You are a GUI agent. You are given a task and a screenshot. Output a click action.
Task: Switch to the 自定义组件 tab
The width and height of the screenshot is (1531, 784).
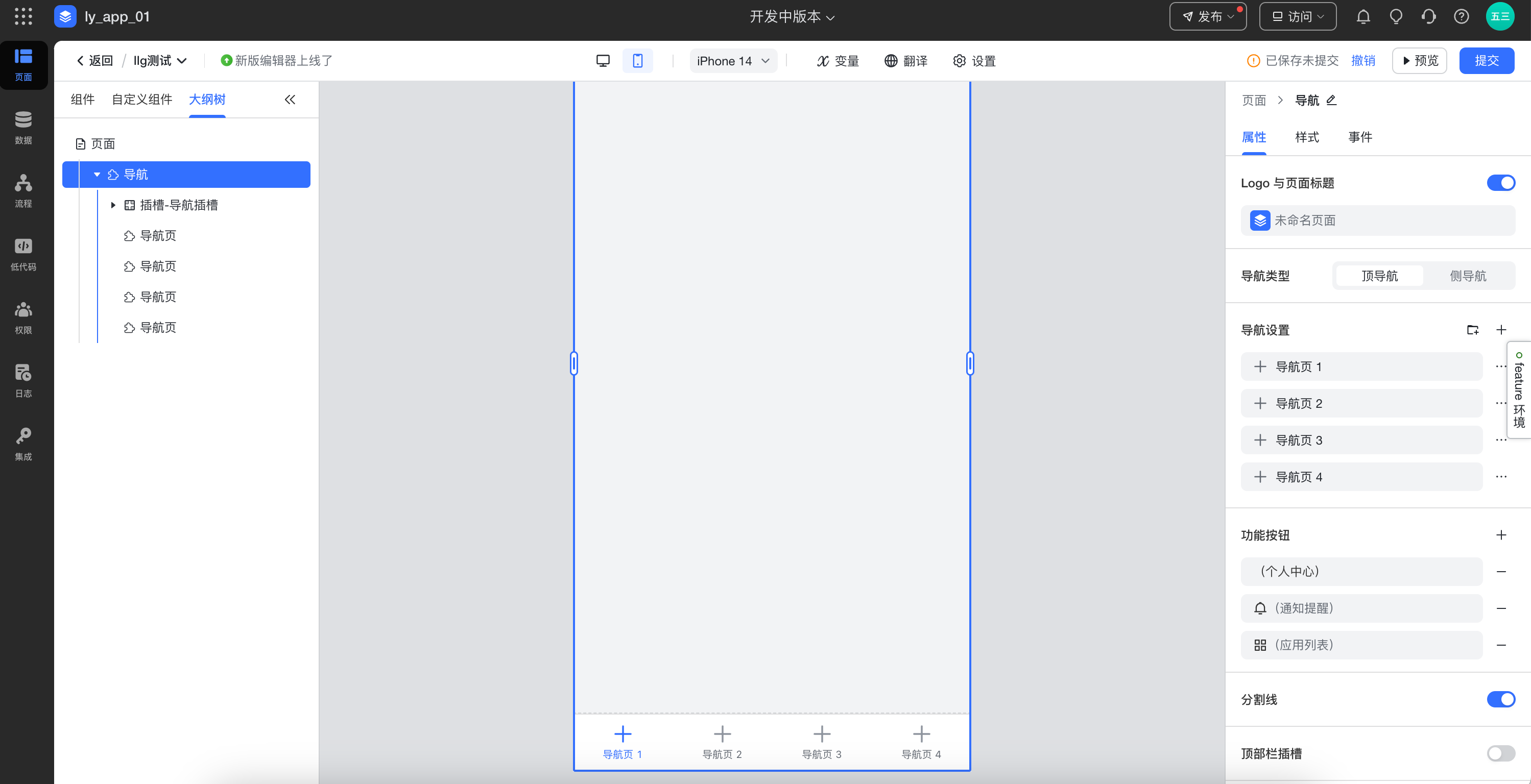click(x=142, y=100)
